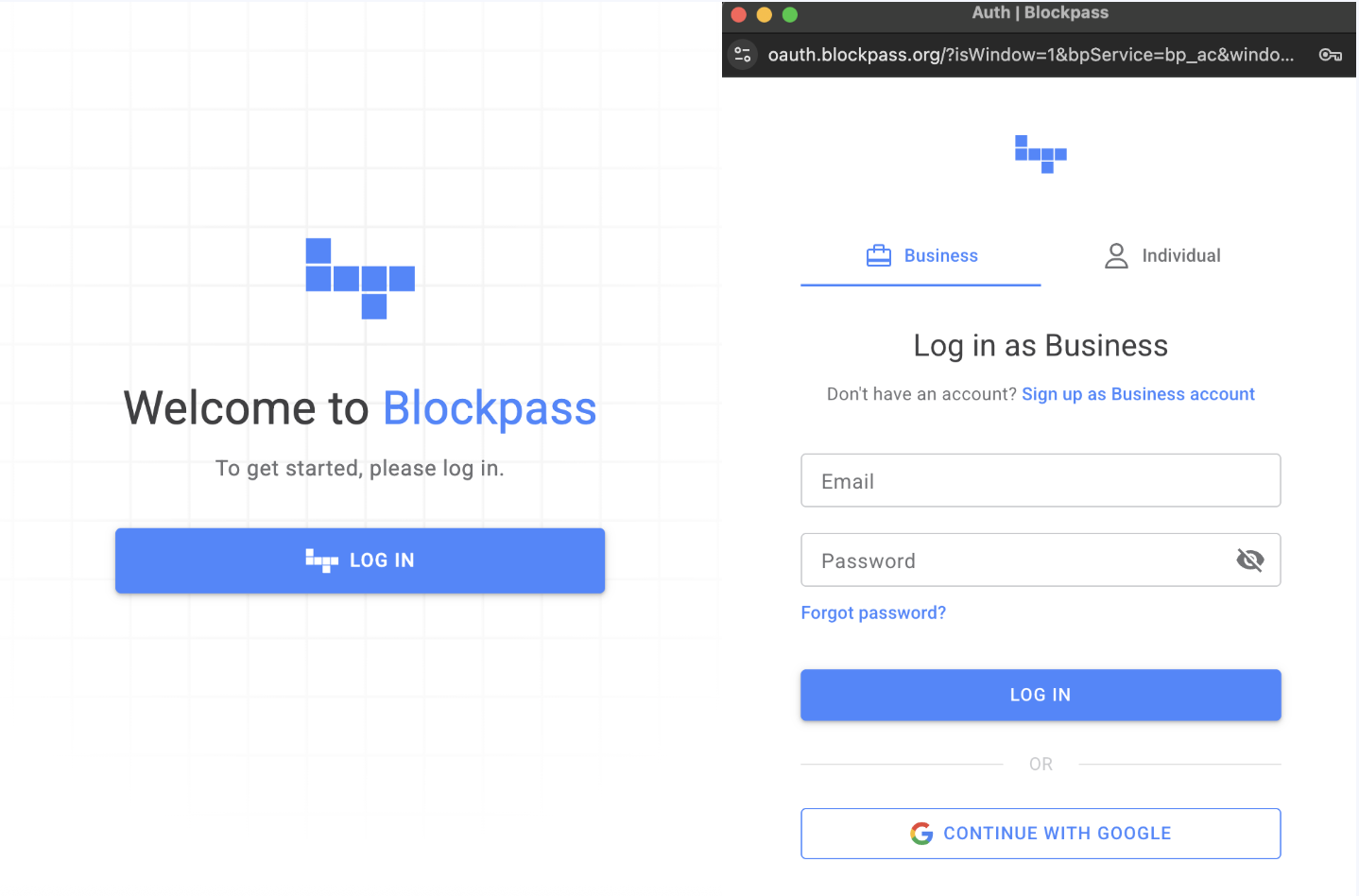Viewport: 1359px width, 896px height.
Task: Click Blockpass icon inside welcome LOG IN button
Action: [321, 560]
